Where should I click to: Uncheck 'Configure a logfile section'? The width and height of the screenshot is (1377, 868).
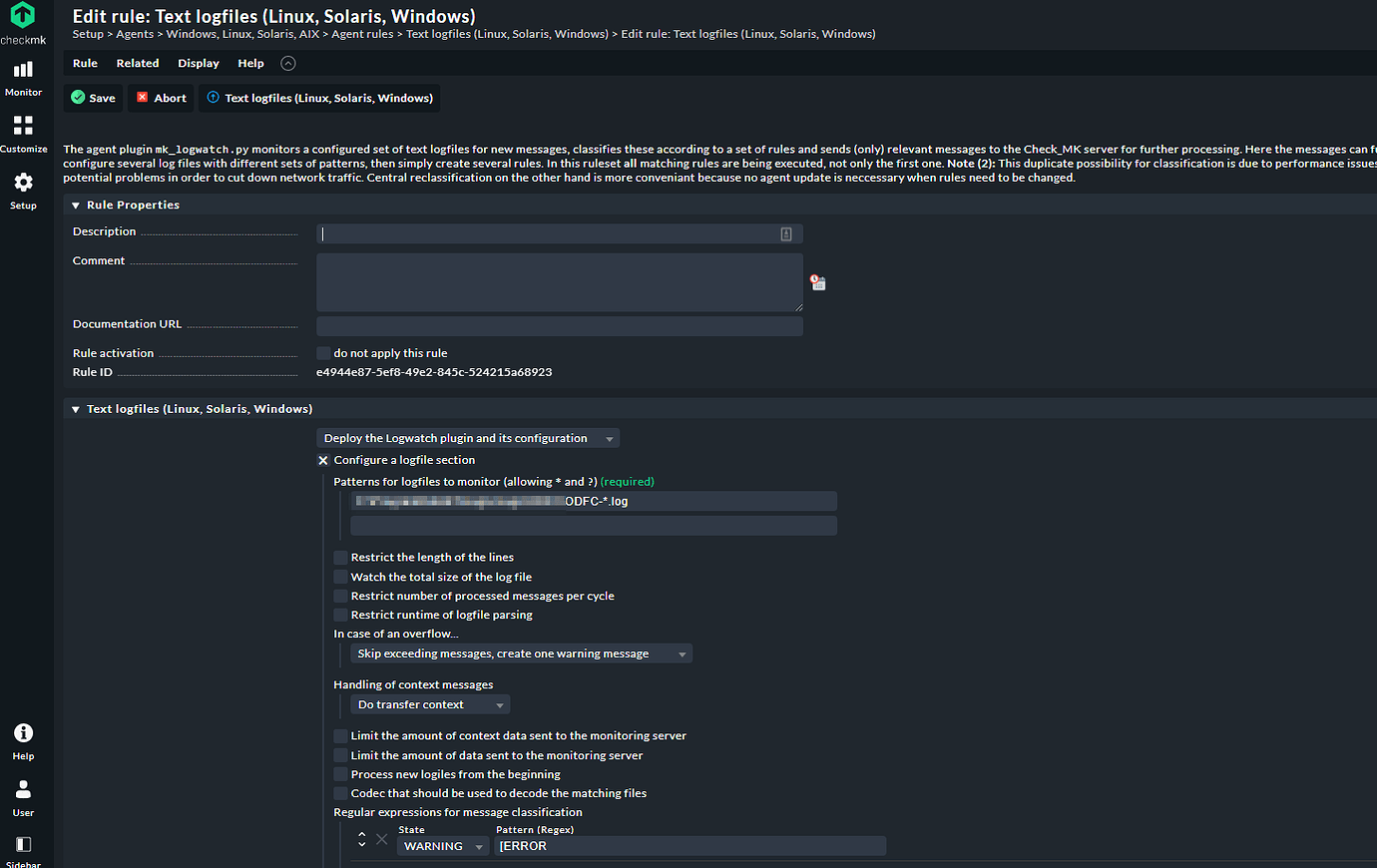click(x=323, y=460)
